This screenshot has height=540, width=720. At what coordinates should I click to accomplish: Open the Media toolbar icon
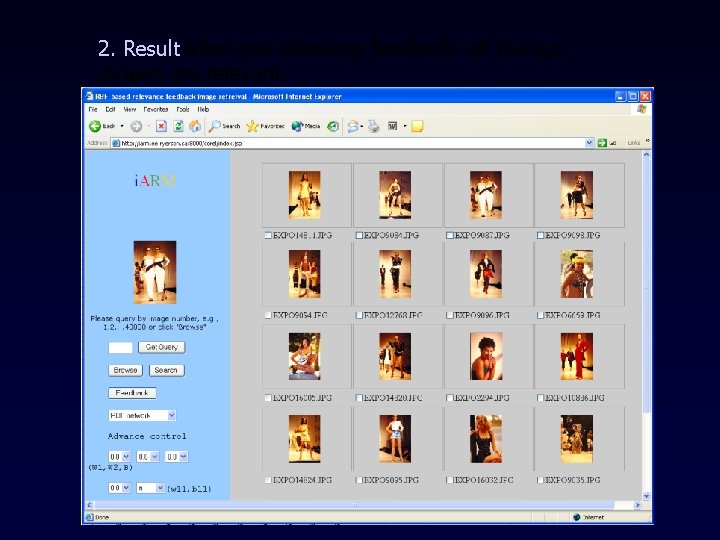(x=297, y=126)
